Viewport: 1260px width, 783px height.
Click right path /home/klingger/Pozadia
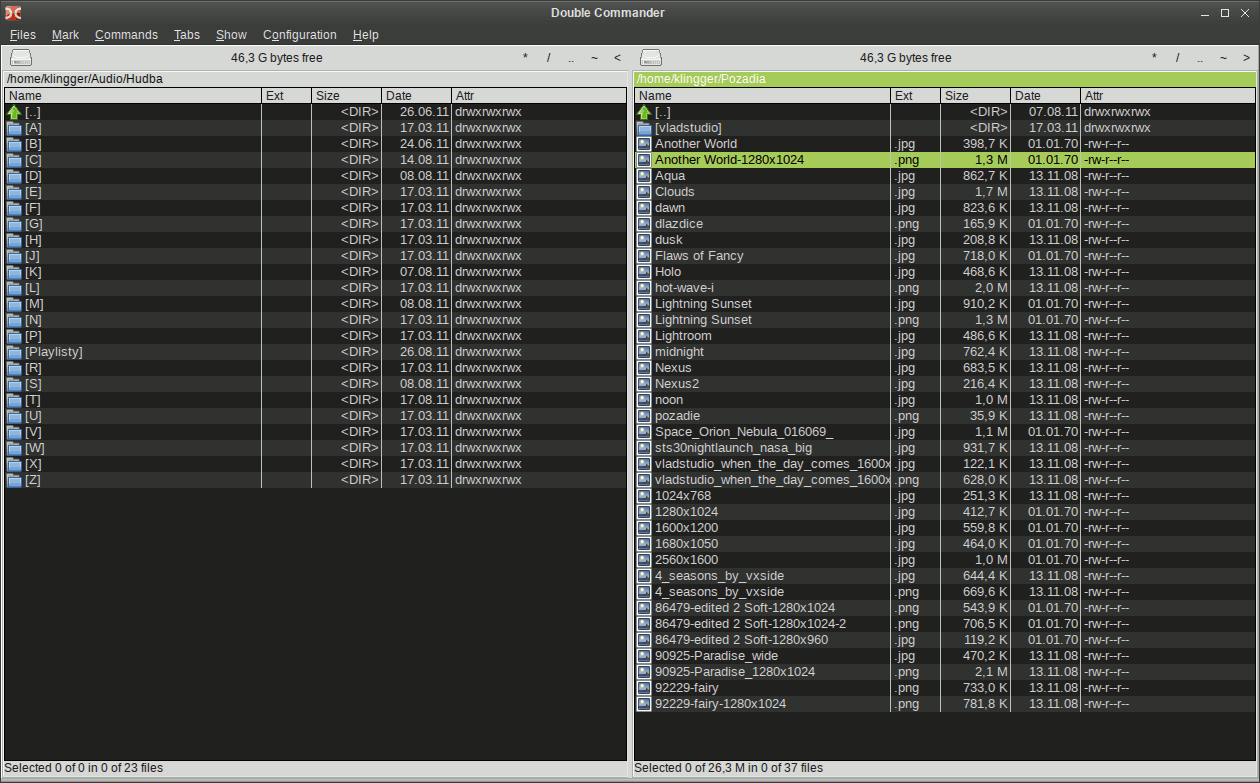click(701, 78)
